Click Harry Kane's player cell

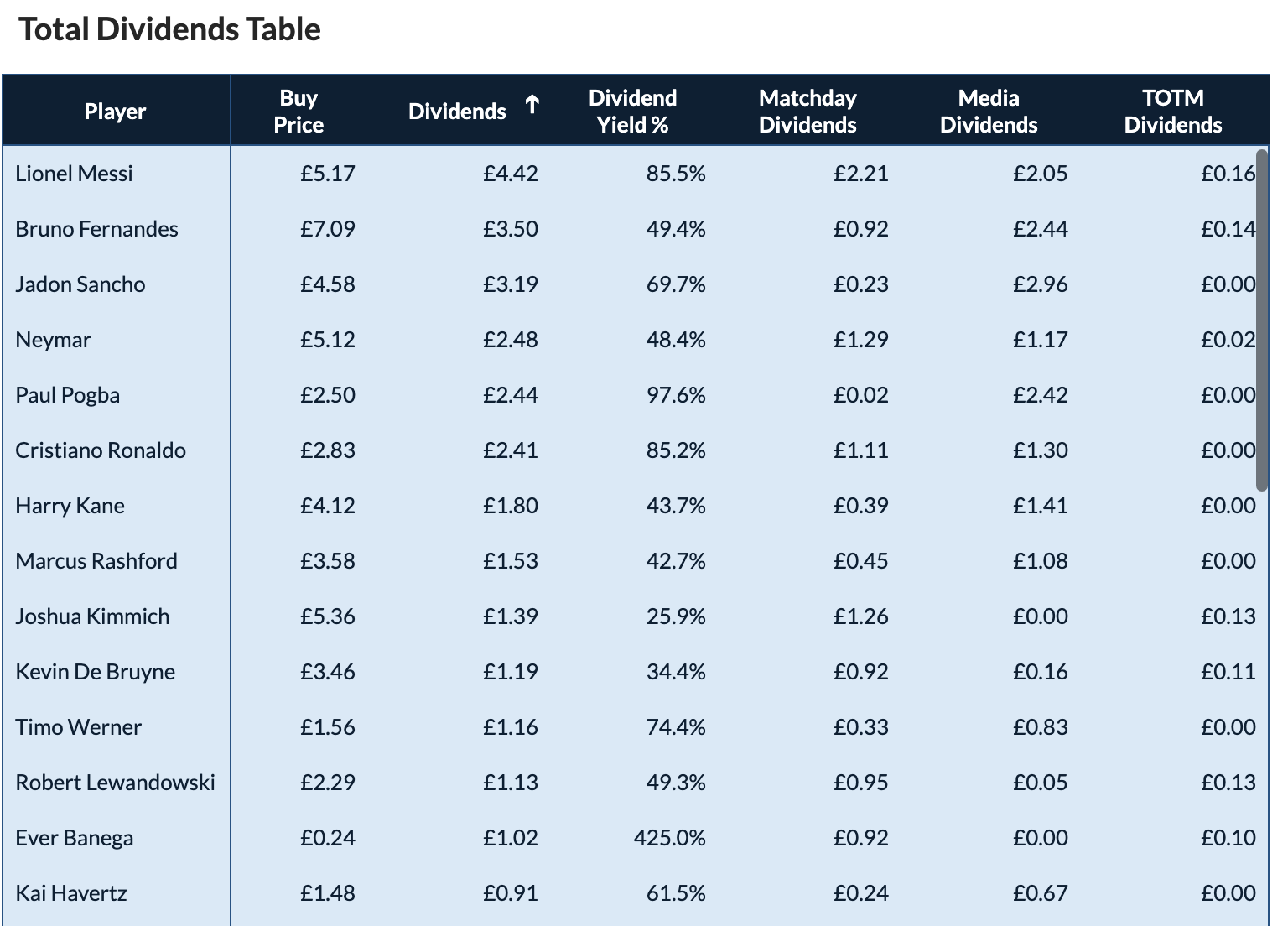[70, 506]
